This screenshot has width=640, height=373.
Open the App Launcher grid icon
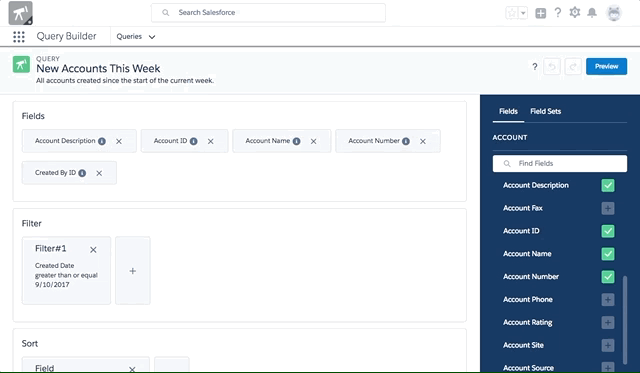[19, 37]
